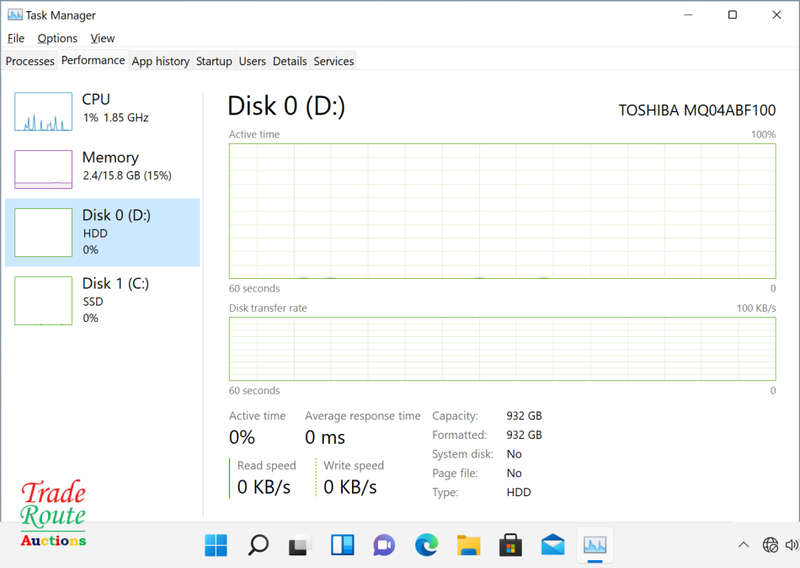Click the System disk No value
Image resolution: width=800 pixels, height=568 pixels.
[x=514, y=454]
